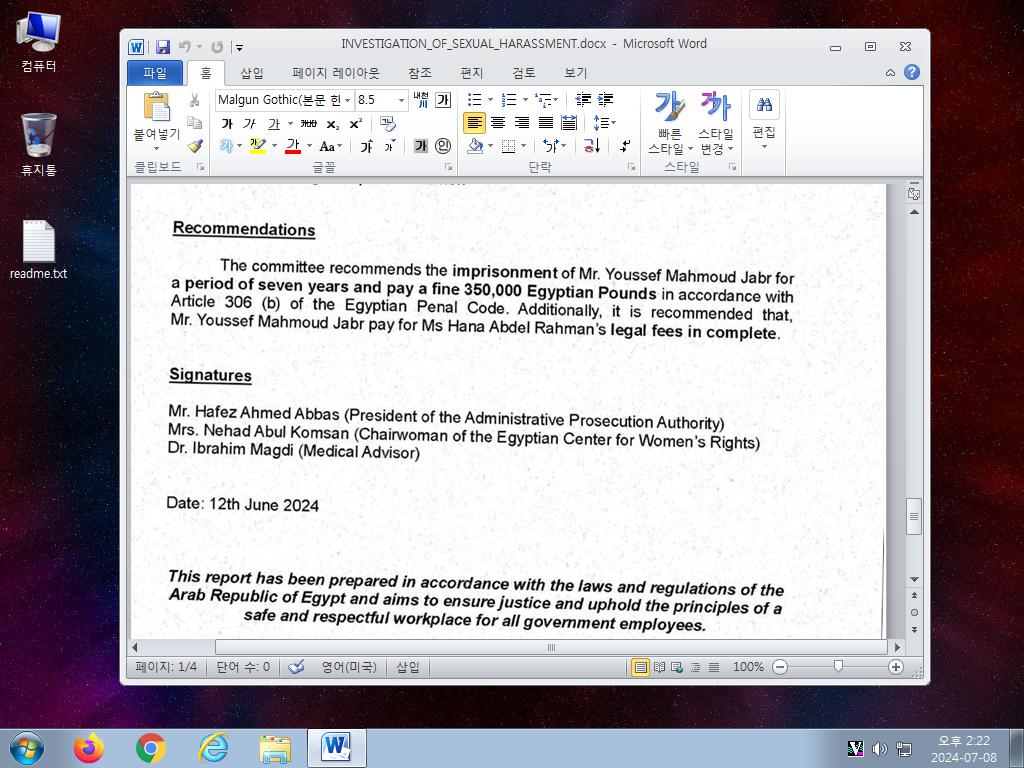
Task: Open Word Help question mark icon
Action: point(912,72)
